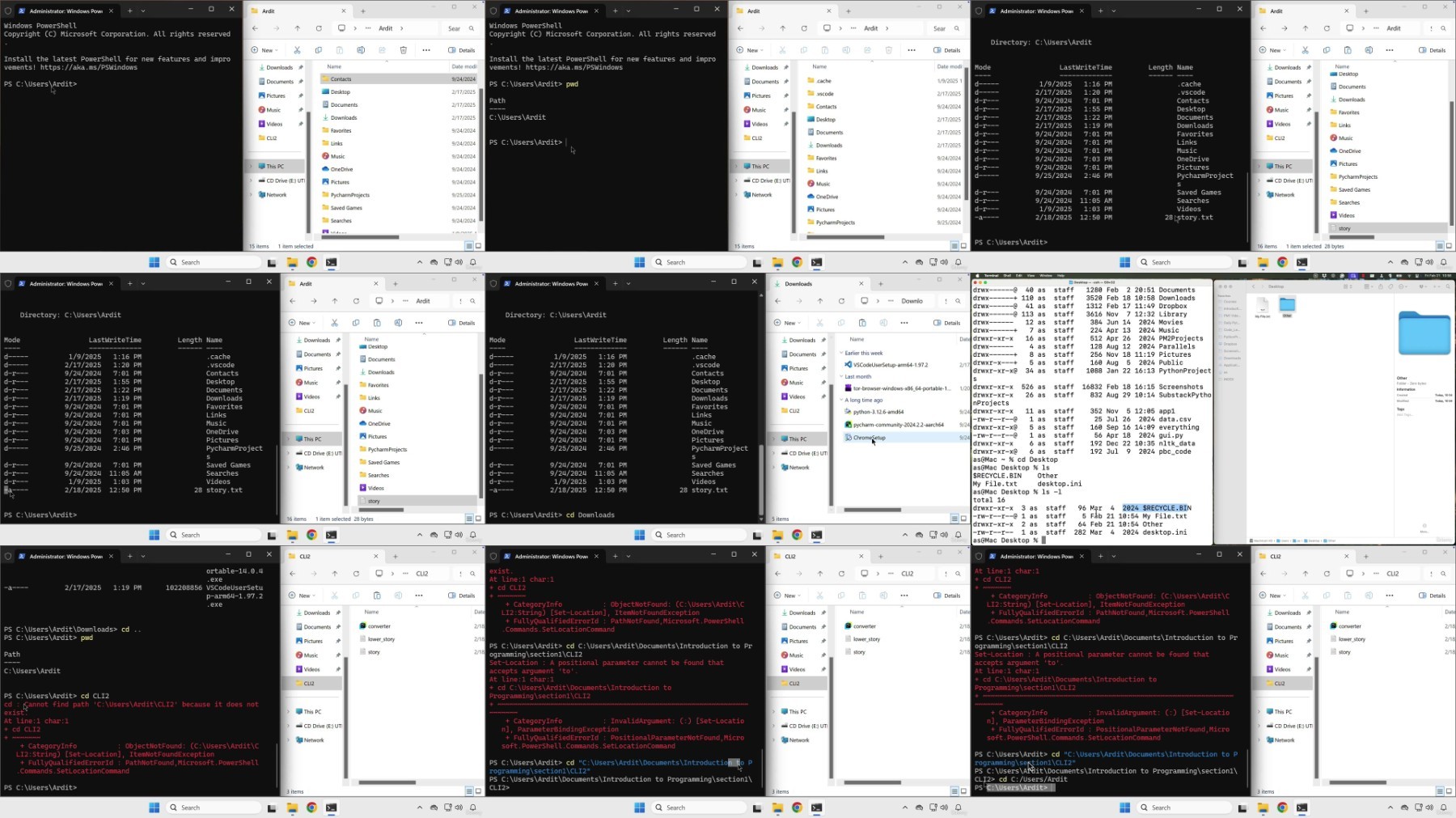The height and width of the screenshot is (818, 1456).
Task: Click the New button in Downloads window
Action: click(x=785, y=323)
